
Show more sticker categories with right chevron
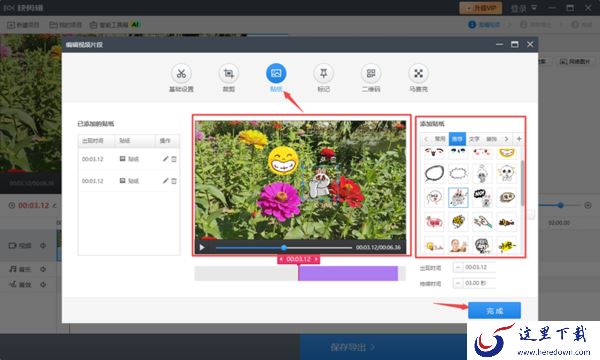(x=507, y=139)
